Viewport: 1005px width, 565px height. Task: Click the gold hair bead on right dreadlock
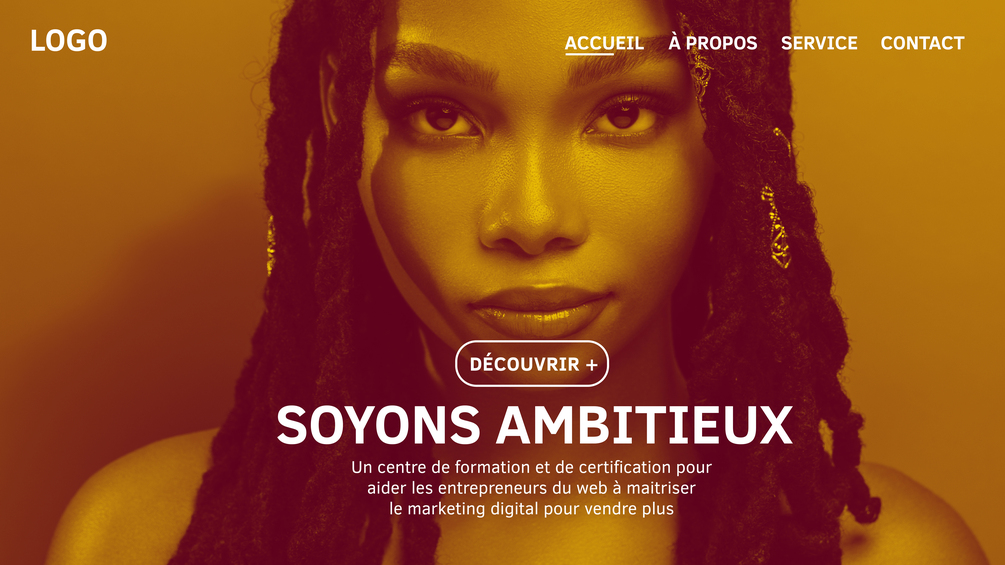coord(776,227)
